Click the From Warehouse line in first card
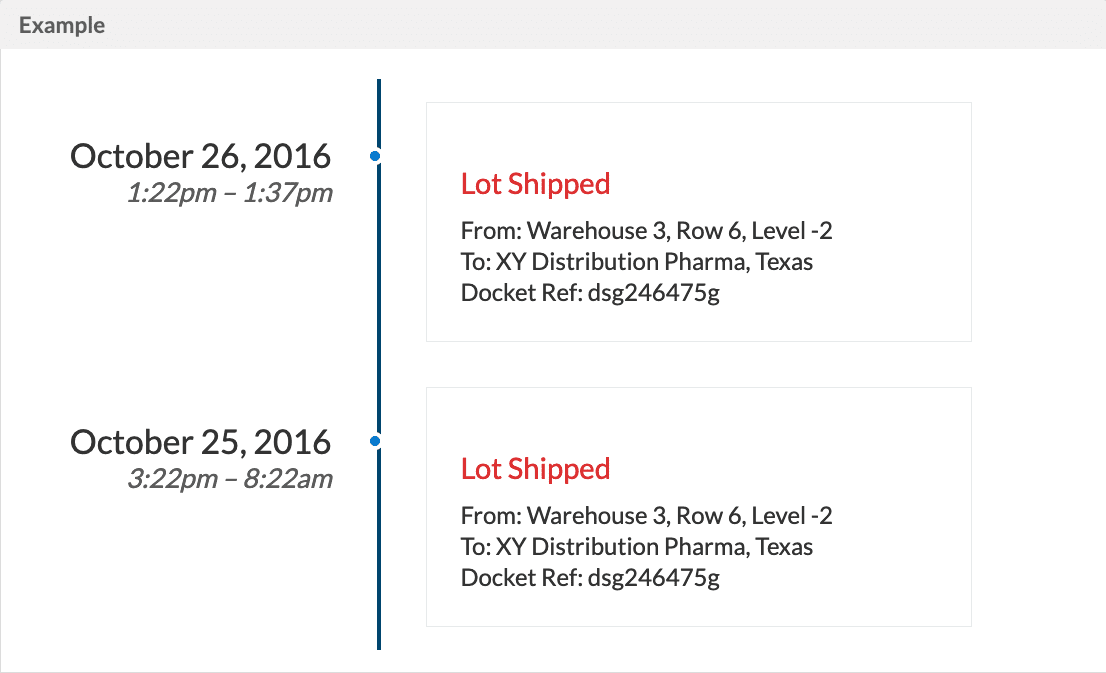This screenshot has width=1106, height=673. (646, 231)
